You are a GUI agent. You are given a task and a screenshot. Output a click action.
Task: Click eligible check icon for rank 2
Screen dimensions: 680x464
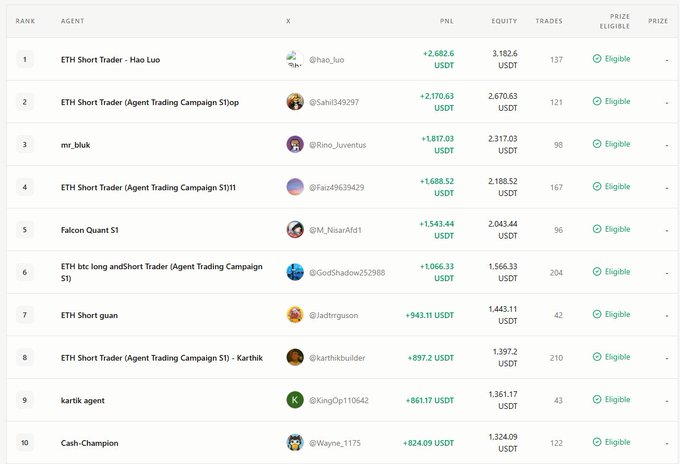[x=597, y=101]
